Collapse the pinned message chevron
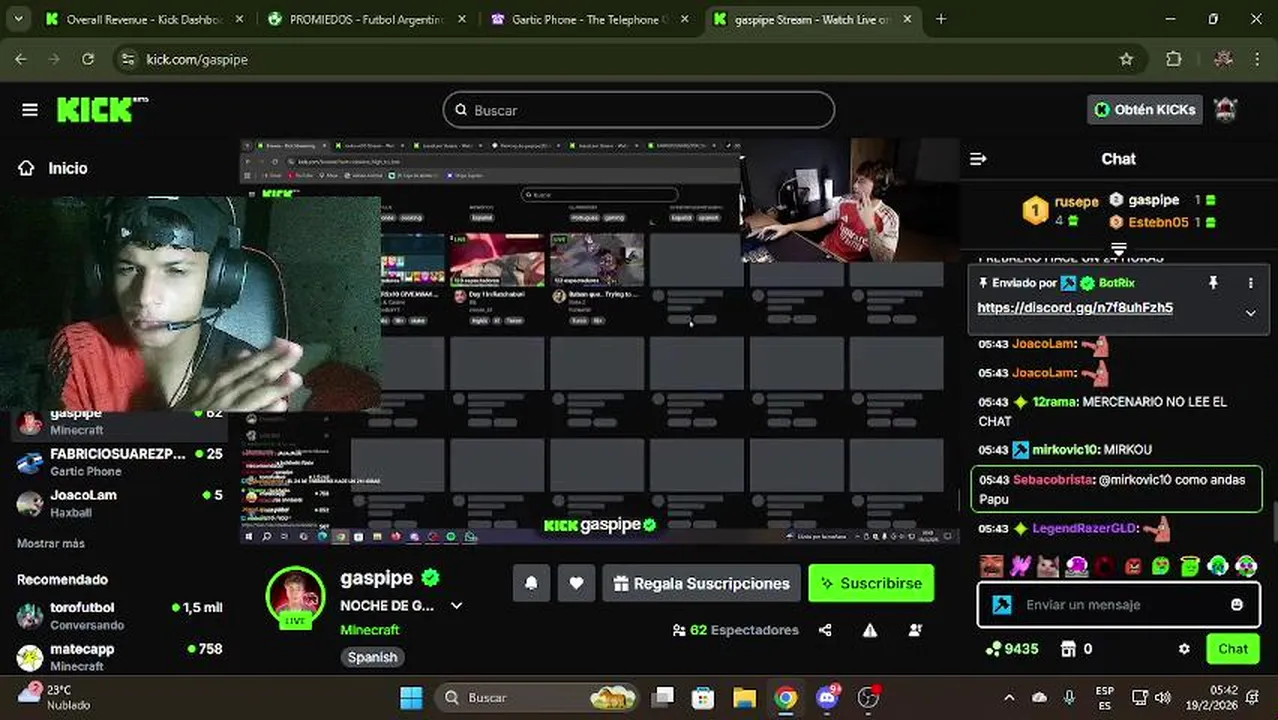The width and height of the screenshot is (1278, 720). (1250, 313)
